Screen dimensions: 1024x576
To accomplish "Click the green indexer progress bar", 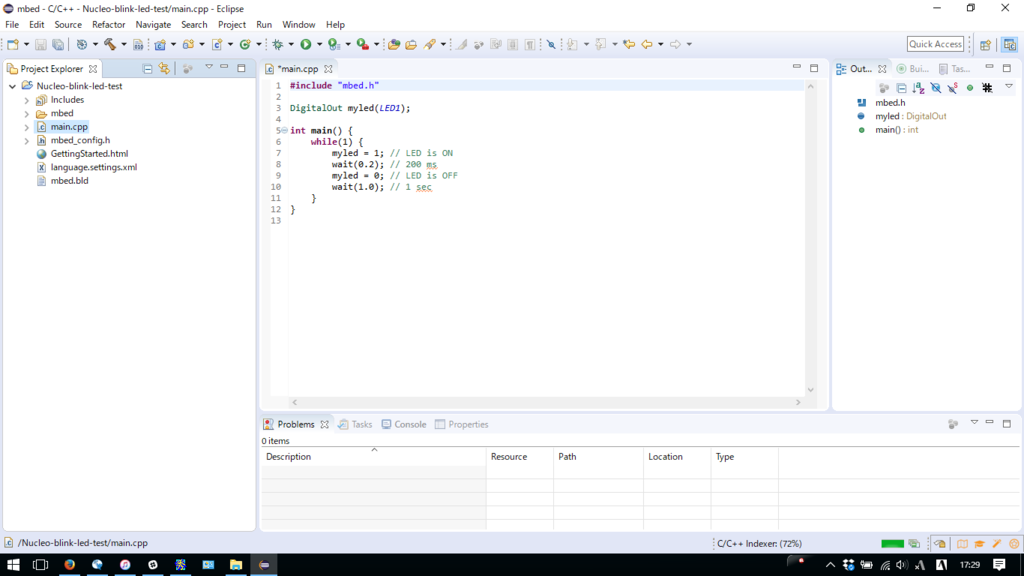I will pyautogui.click(x=892, y=543).
